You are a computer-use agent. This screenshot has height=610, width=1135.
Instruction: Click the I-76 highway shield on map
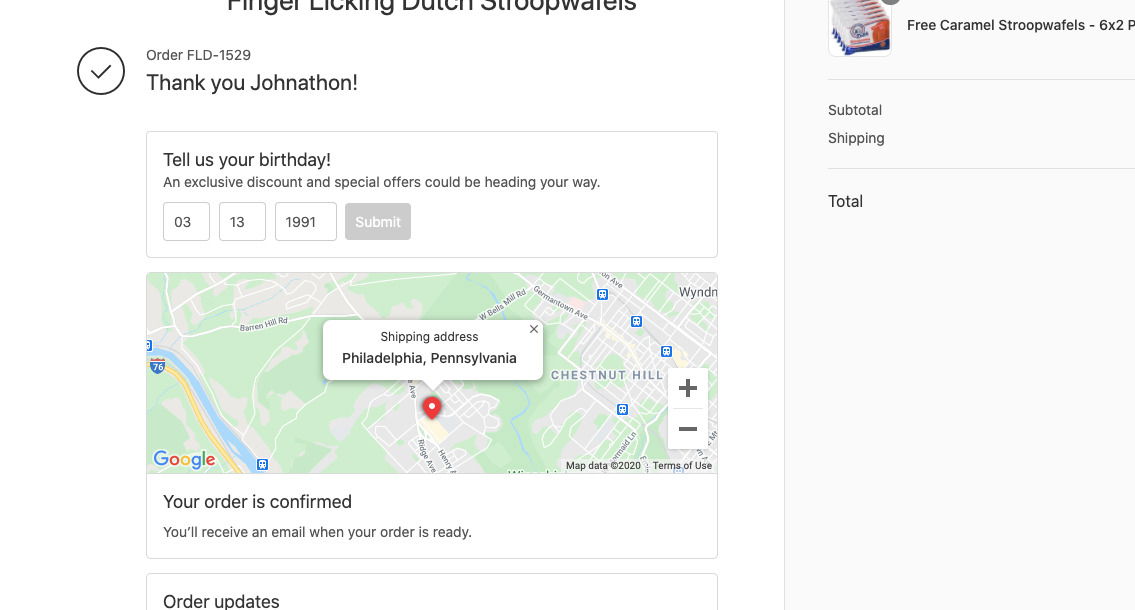[157, 366]
